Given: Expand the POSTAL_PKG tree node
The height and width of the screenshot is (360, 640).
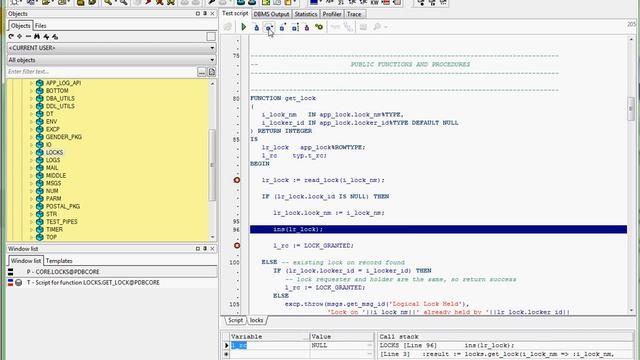Looking at the screenshot, I should 31,207.
